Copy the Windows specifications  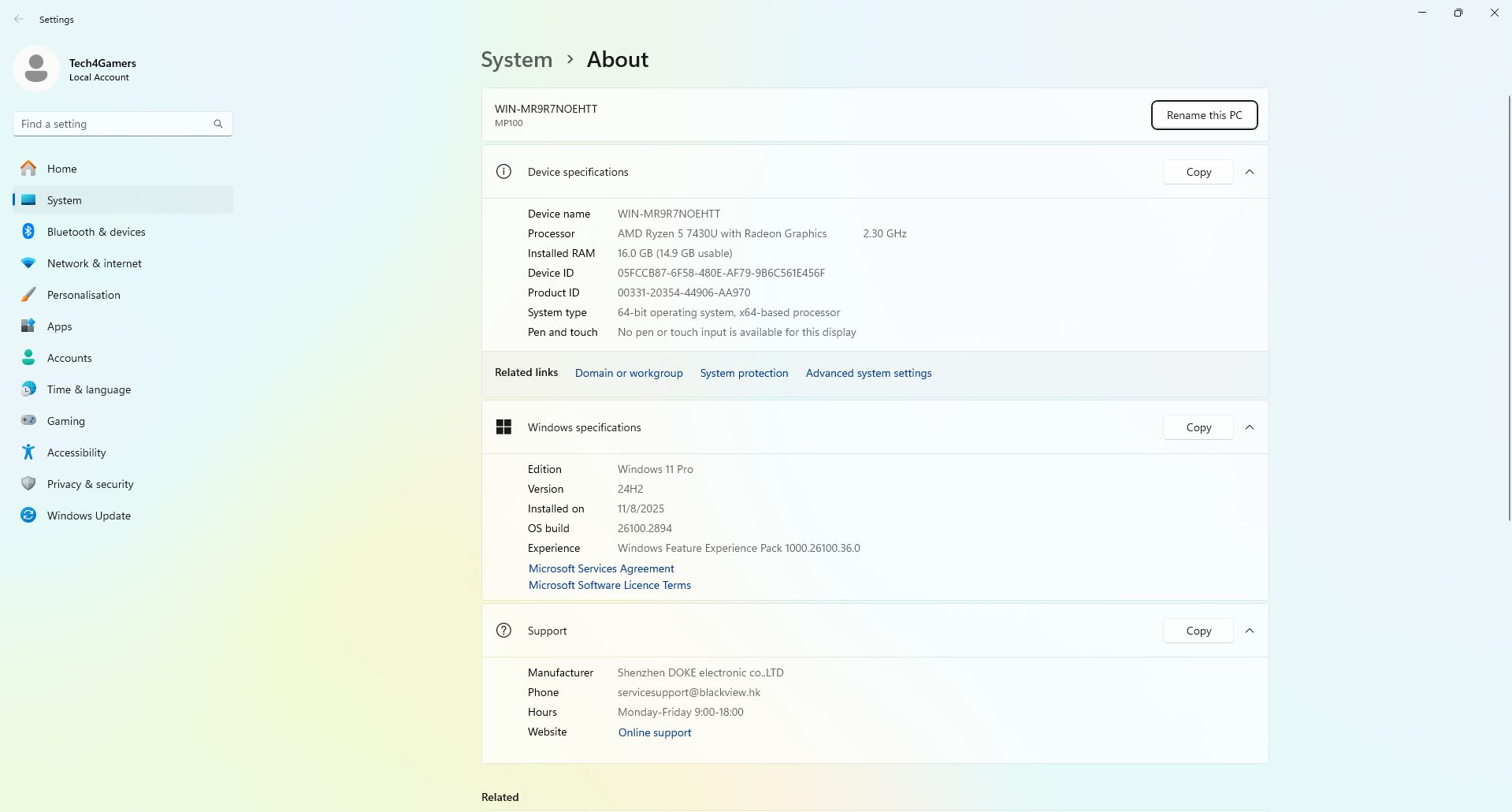click(1197, 426)
